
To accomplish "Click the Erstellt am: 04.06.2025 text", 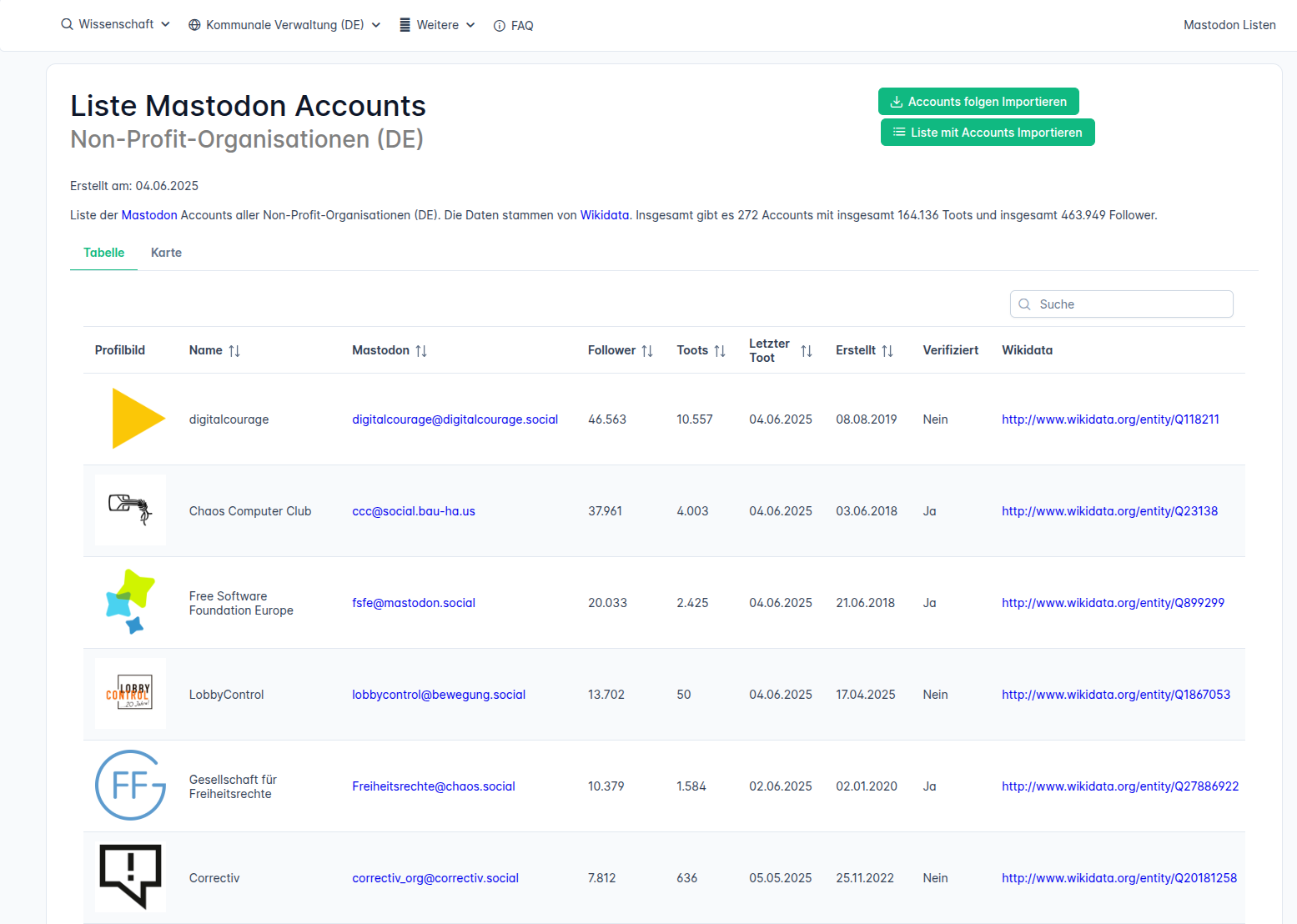I will point(134,186).
